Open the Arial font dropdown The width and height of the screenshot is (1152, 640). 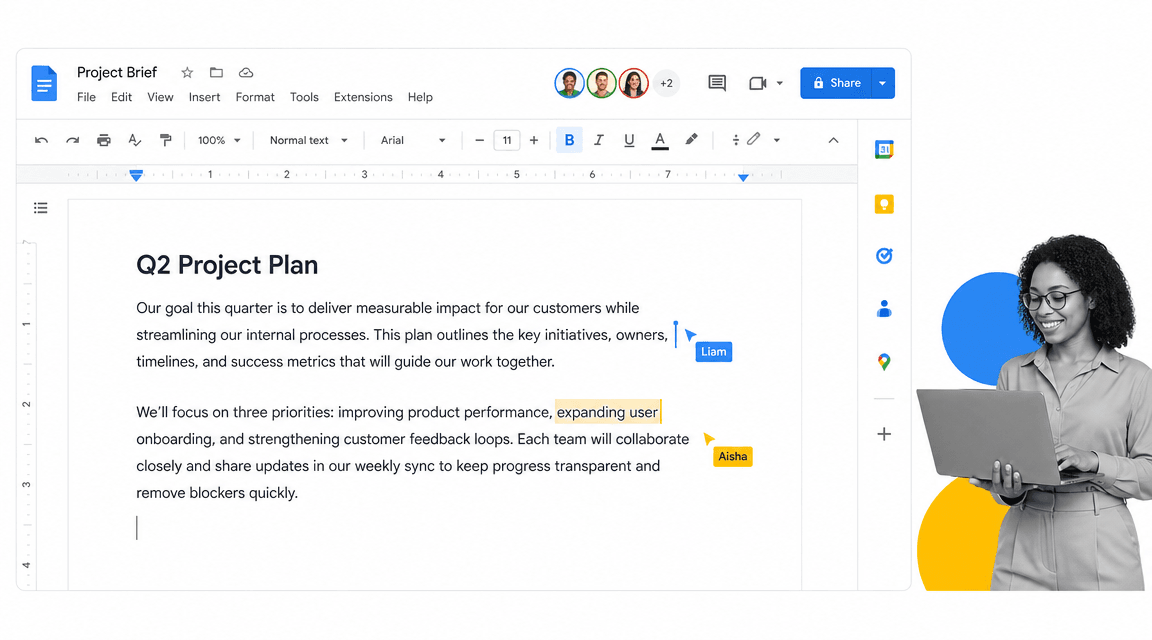pyautogui.click(x=413, y=140)
